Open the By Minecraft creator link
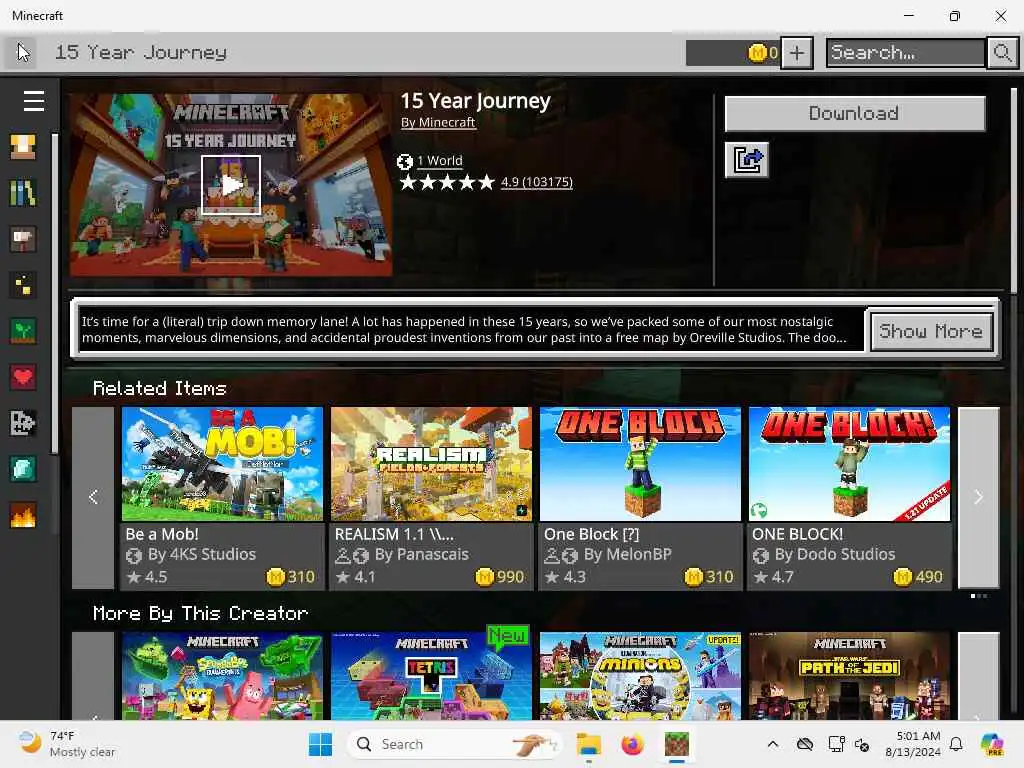Screen dimensions: 1024x768 (438, 123)
